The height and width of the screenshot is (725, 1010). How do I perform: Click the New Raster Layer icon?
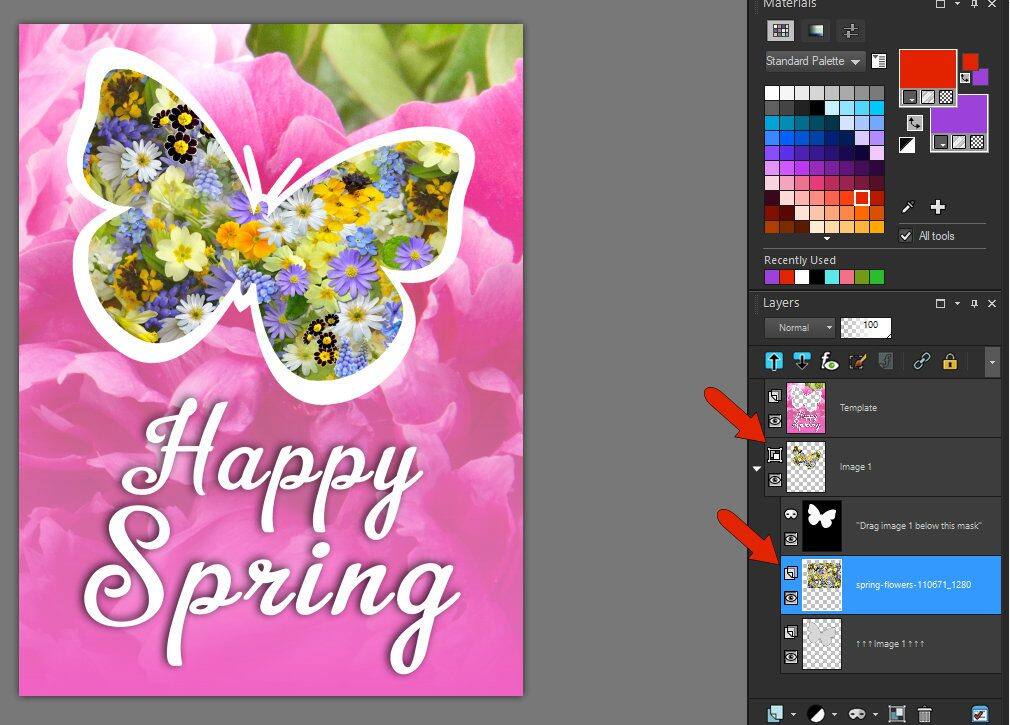click(x=776, y=714)
